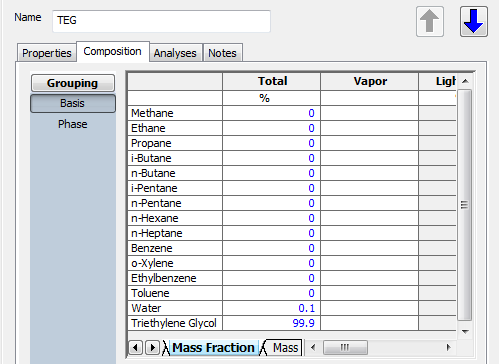Image resolution: width=499 pixels, height=364 pixels.
Task: Switch to the Analyses tab
Action: 175,53
